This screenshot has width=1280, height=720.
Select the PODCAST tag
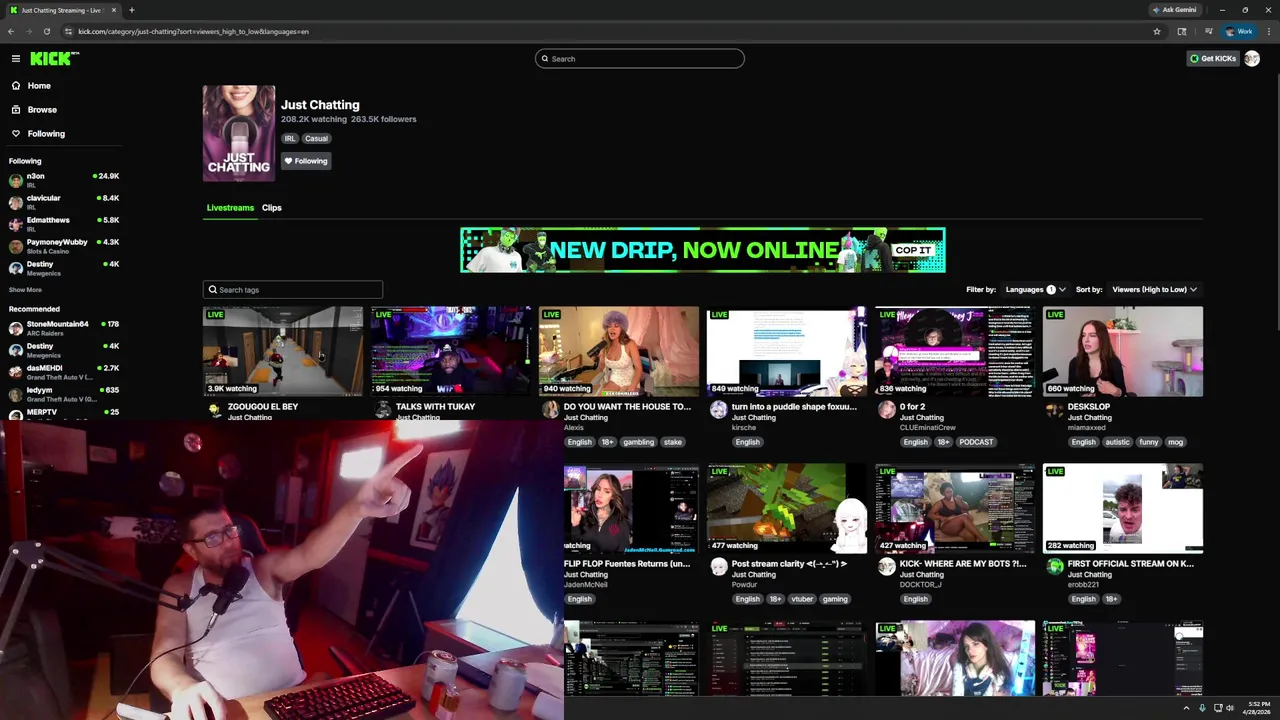coord(976,442)
